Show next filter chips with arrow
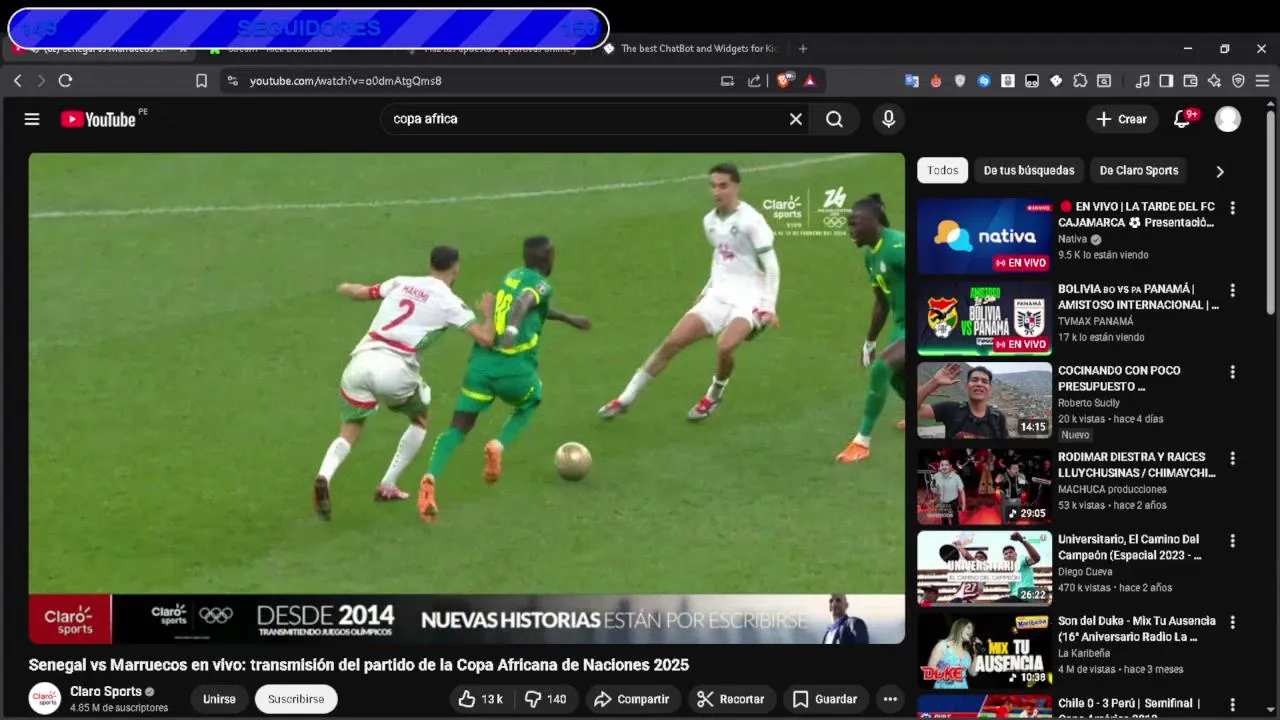Screen dimensions: 1280x720 1219,171
